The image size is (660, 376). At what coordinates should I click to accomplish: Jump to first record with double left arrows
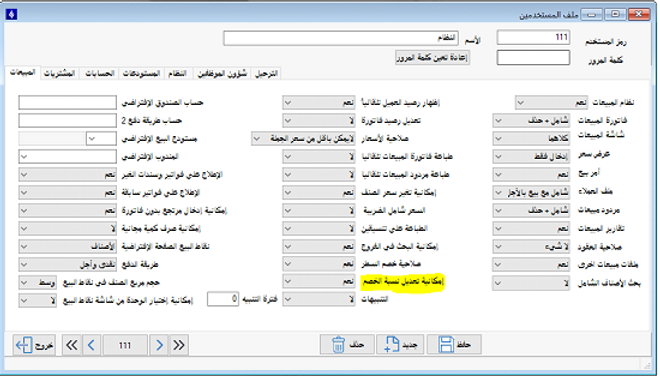(x=72, y=345)
